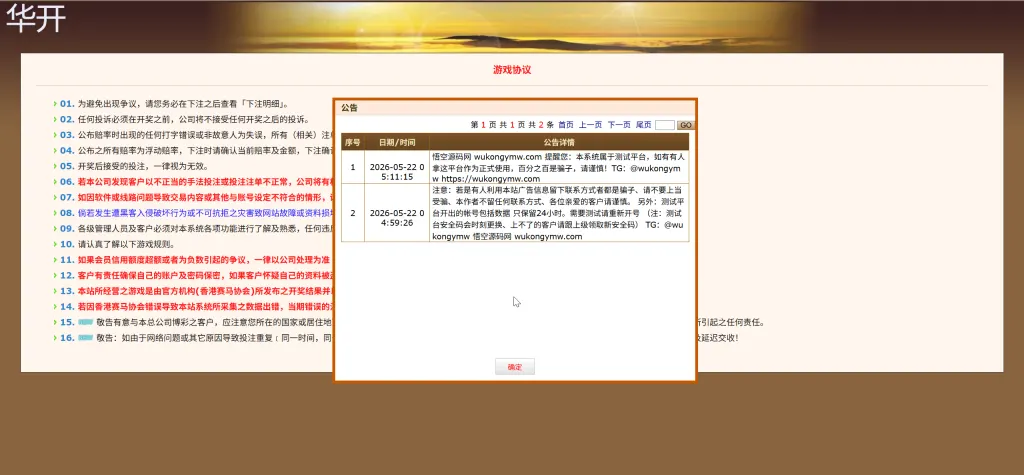Click the 华开 site logo
Screen dimensions: 1024x475
pos(36,20)
